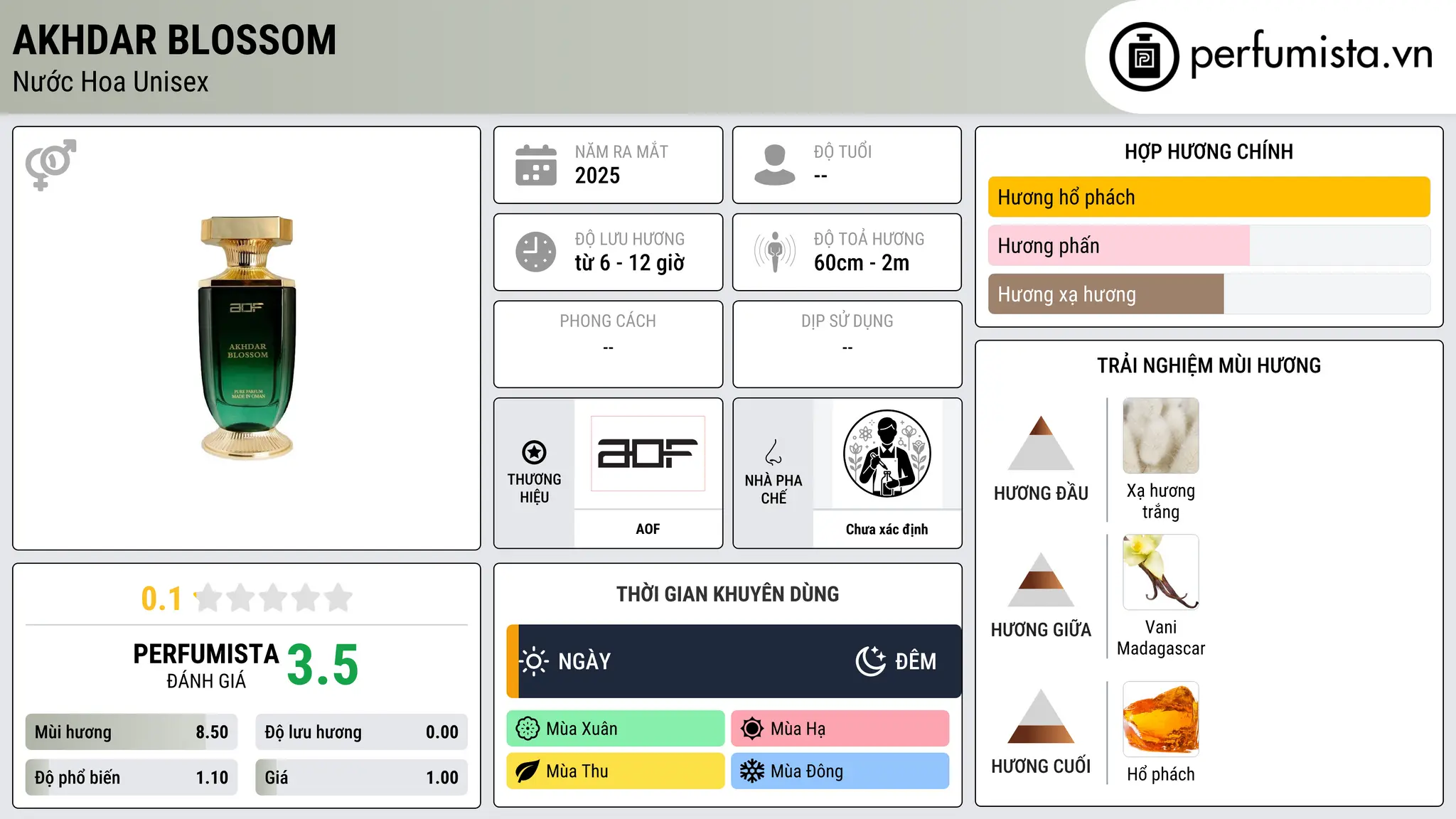Click the Độ lưu hương score bar

coord(362,732)
